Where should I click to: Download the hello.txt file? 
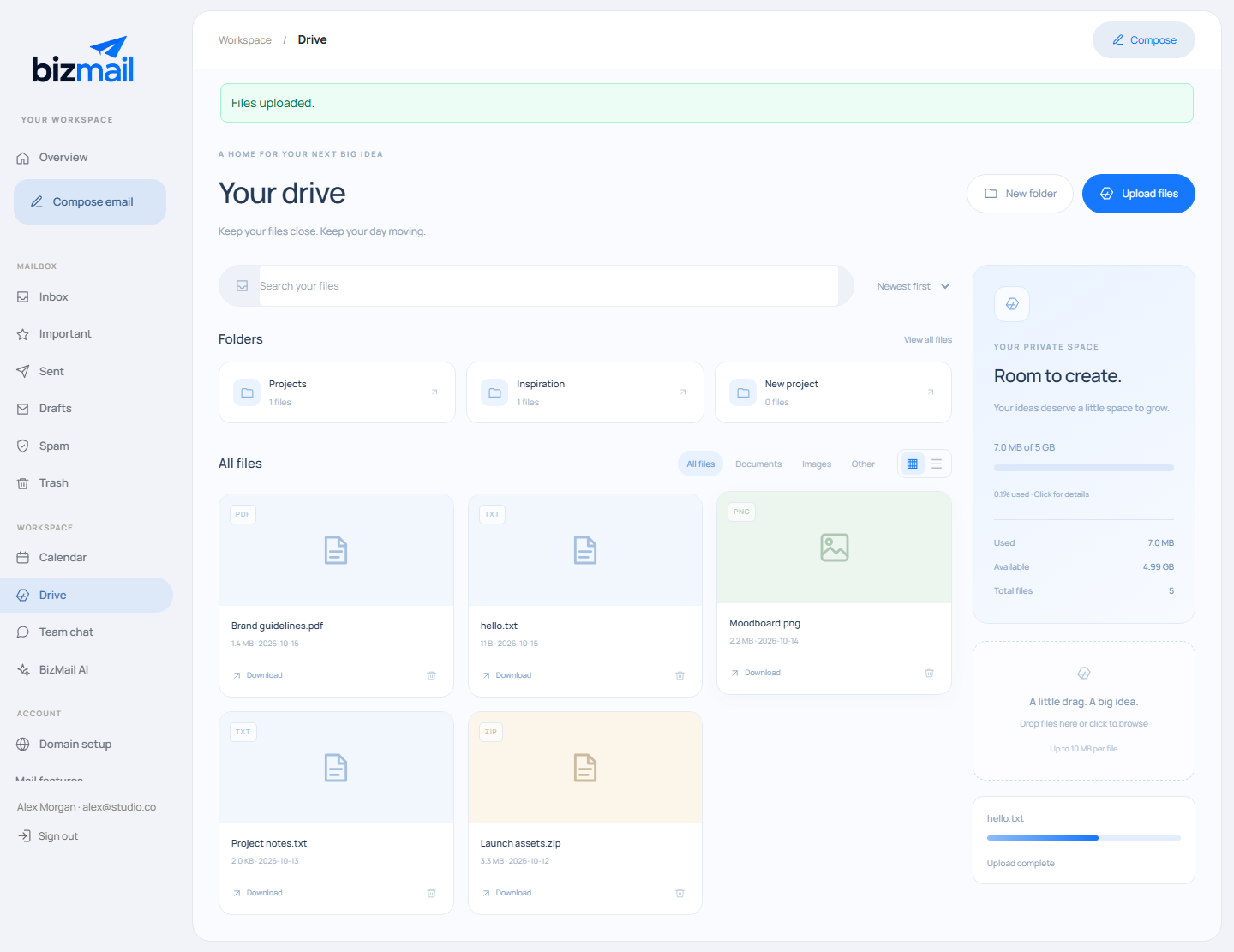(506, 675)
